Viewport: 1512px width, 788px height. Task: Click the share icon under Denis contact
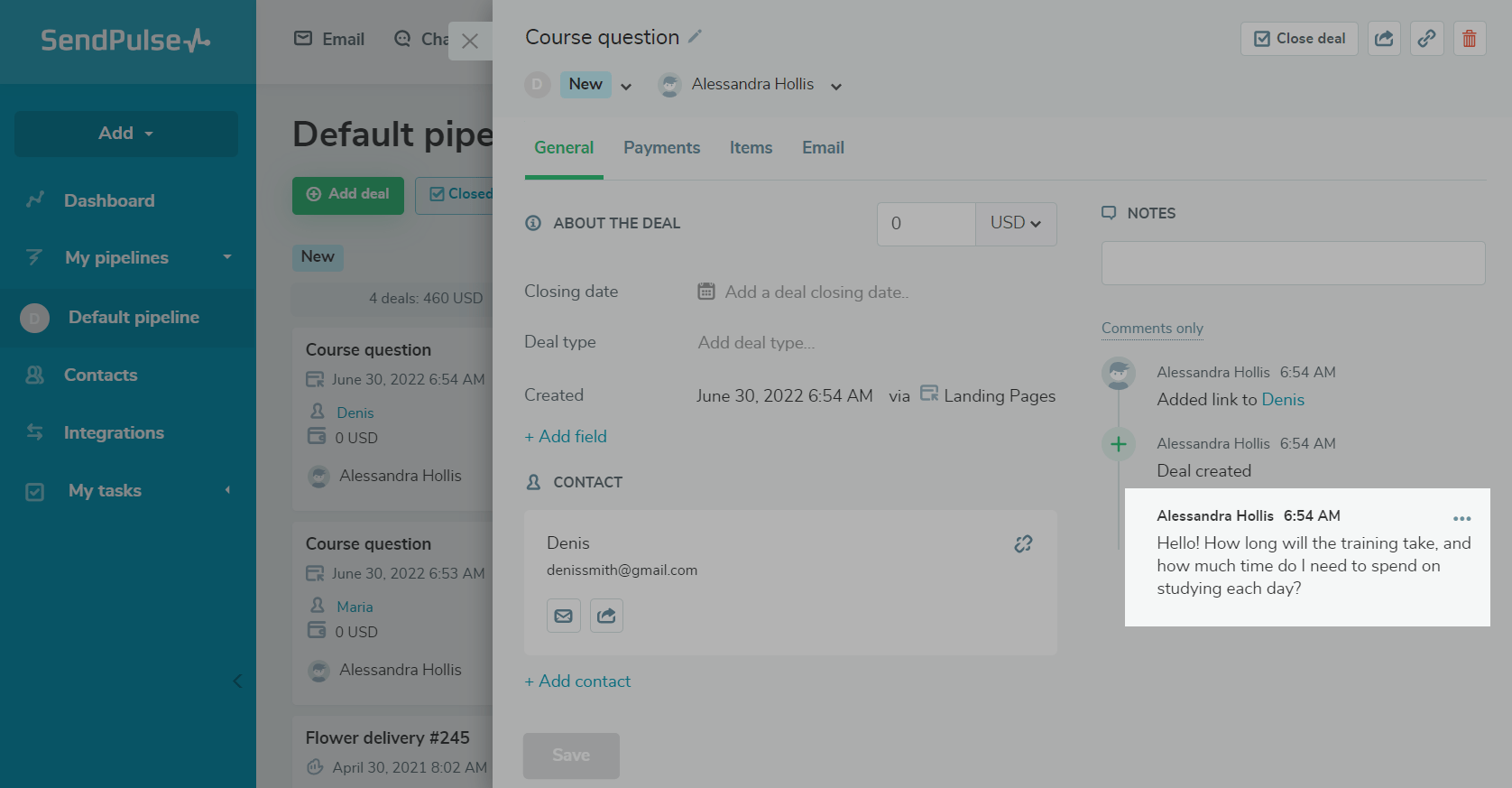click(x=606, y=616)
